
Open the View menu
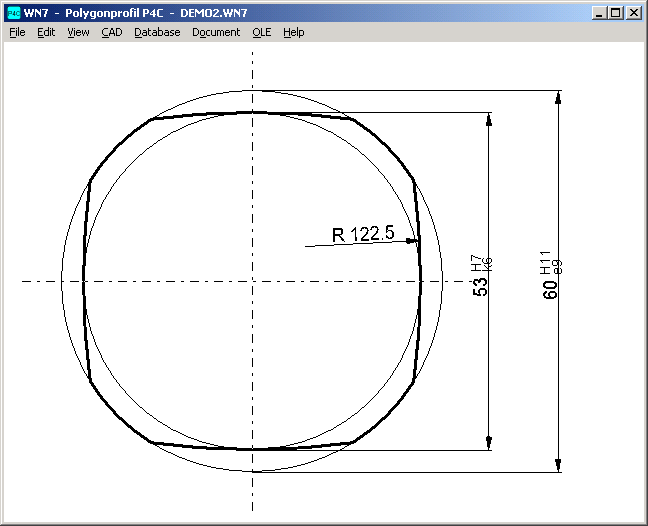point(78,32)
